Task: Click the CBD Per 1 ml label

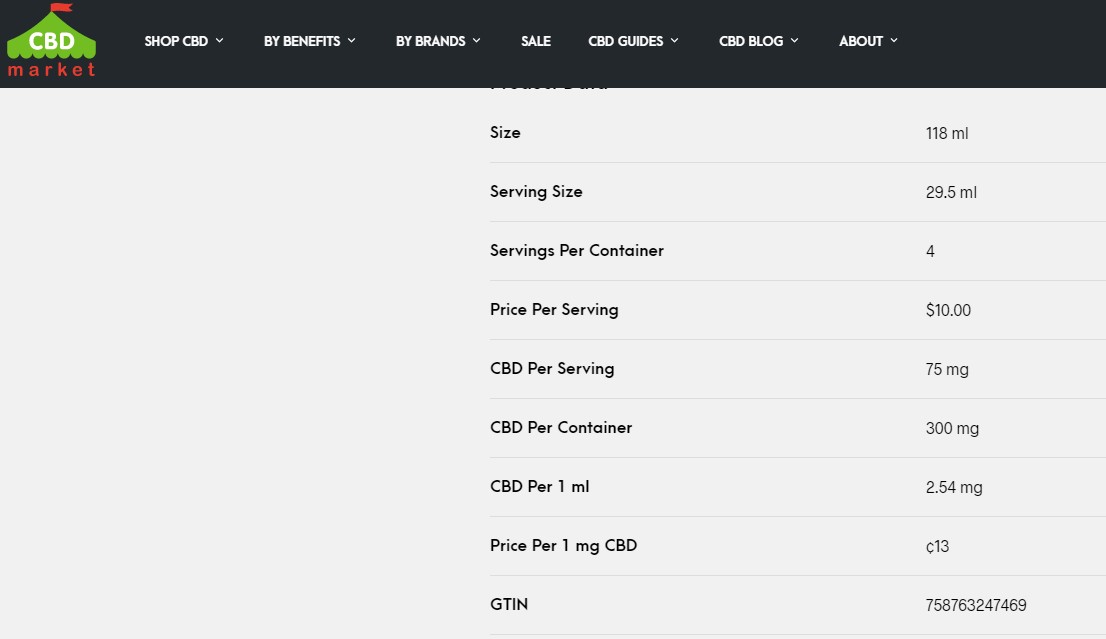Action: click(x=540, y=487)
